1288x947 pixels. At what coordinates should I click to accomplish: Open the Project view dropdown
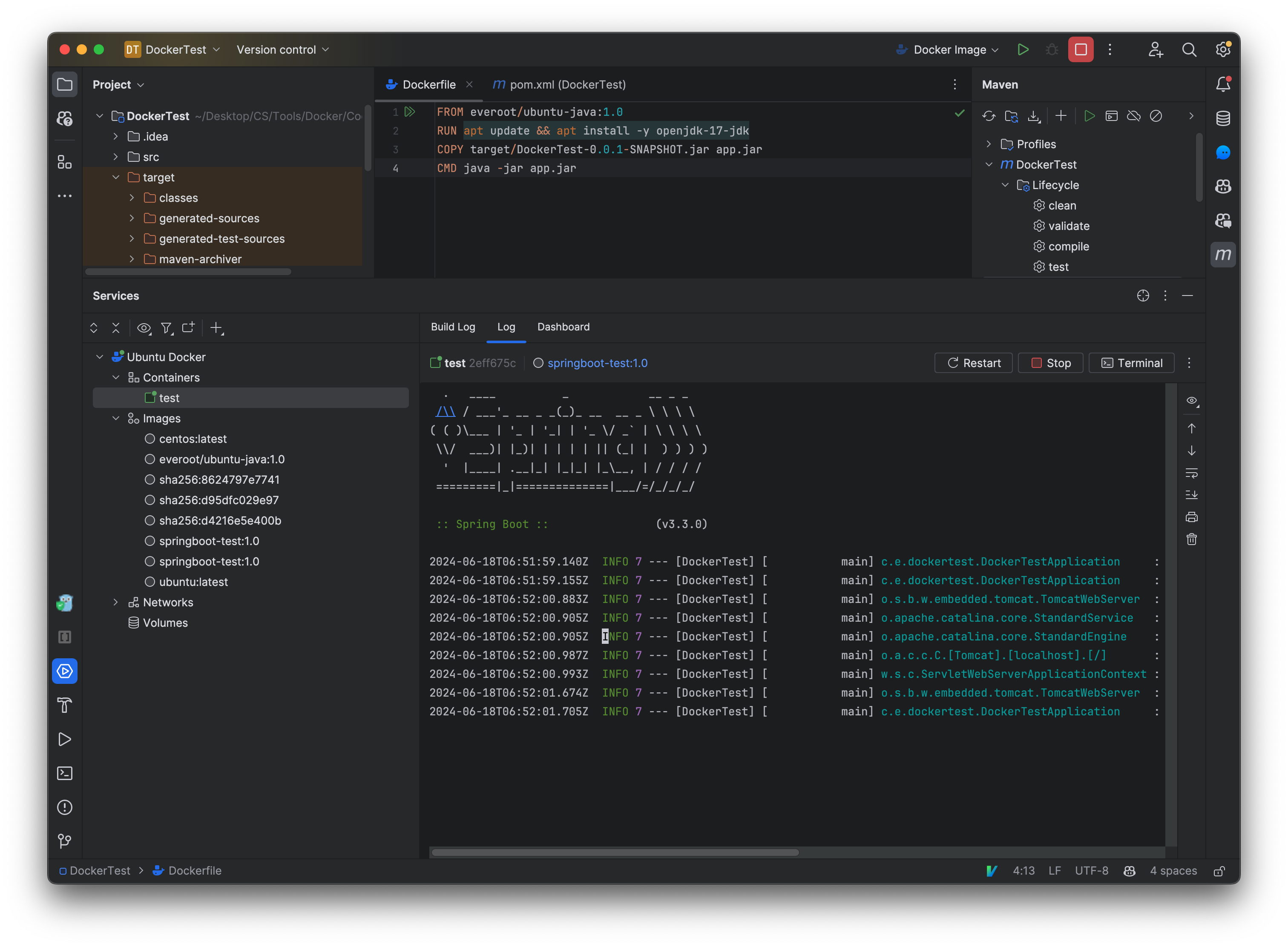tap(118, 85)
